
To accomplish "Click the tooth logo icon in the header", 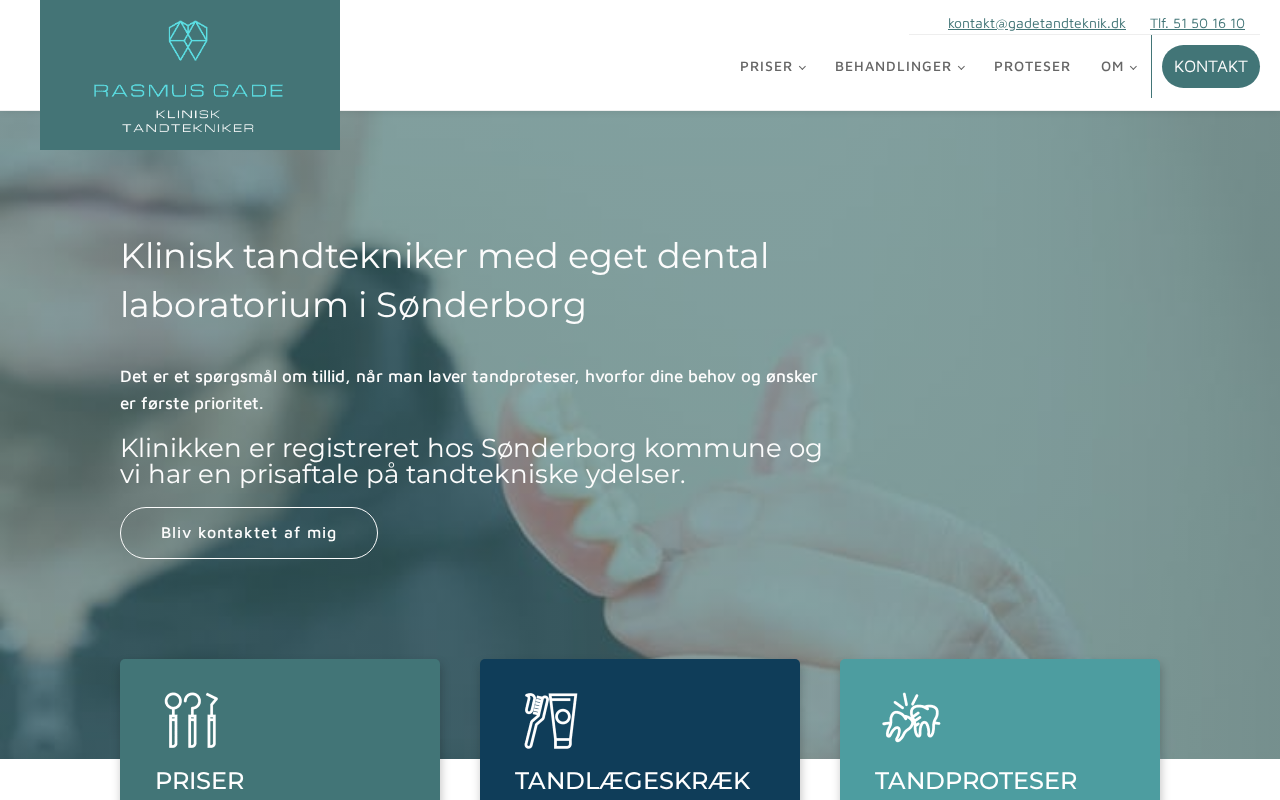I will click(188, 41).
